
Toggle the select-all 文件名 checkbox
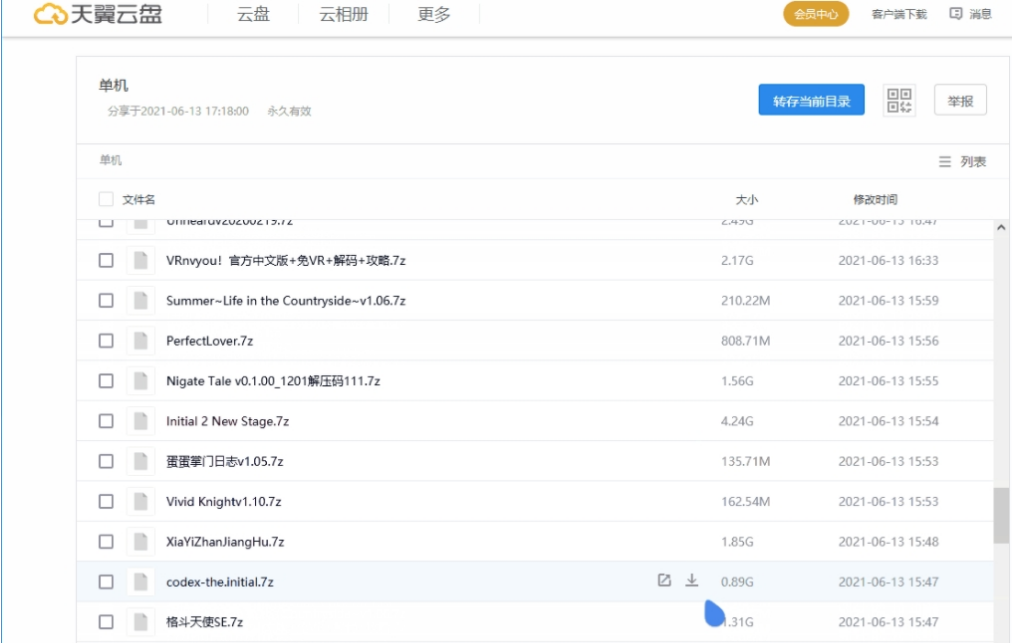106,200
